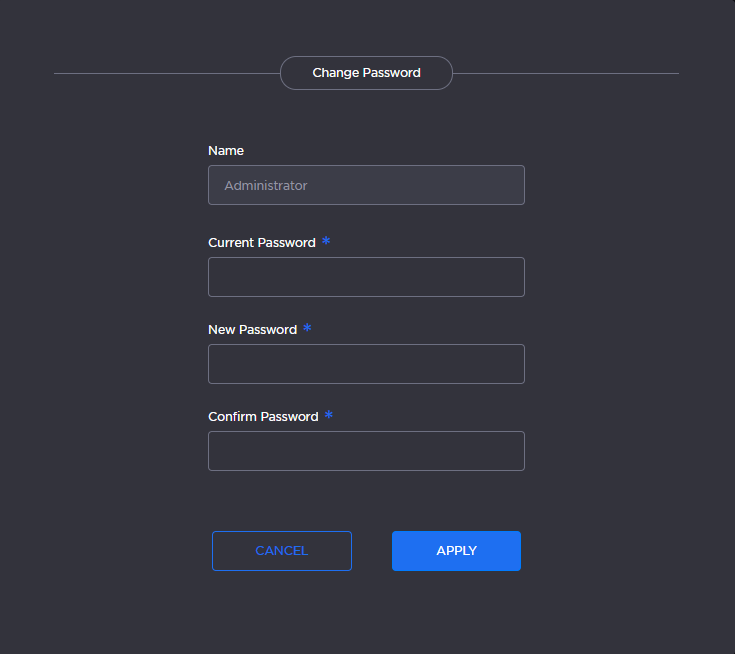Click the divider line left of Change Password
Image resolution: width=735 pixels, height=654 pixels.
point(166,73)
